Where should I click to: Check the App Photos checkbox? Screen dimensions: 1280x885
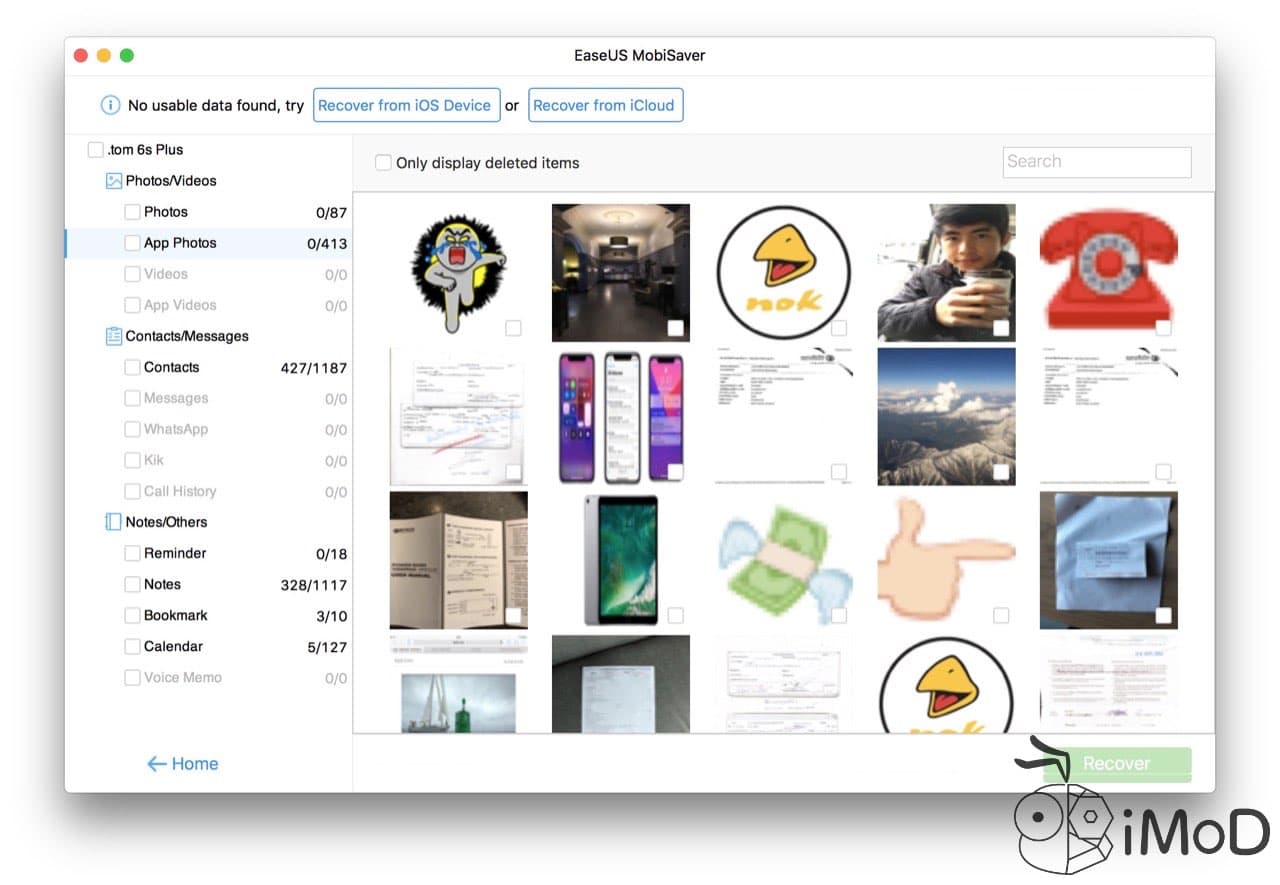[131, 242]
